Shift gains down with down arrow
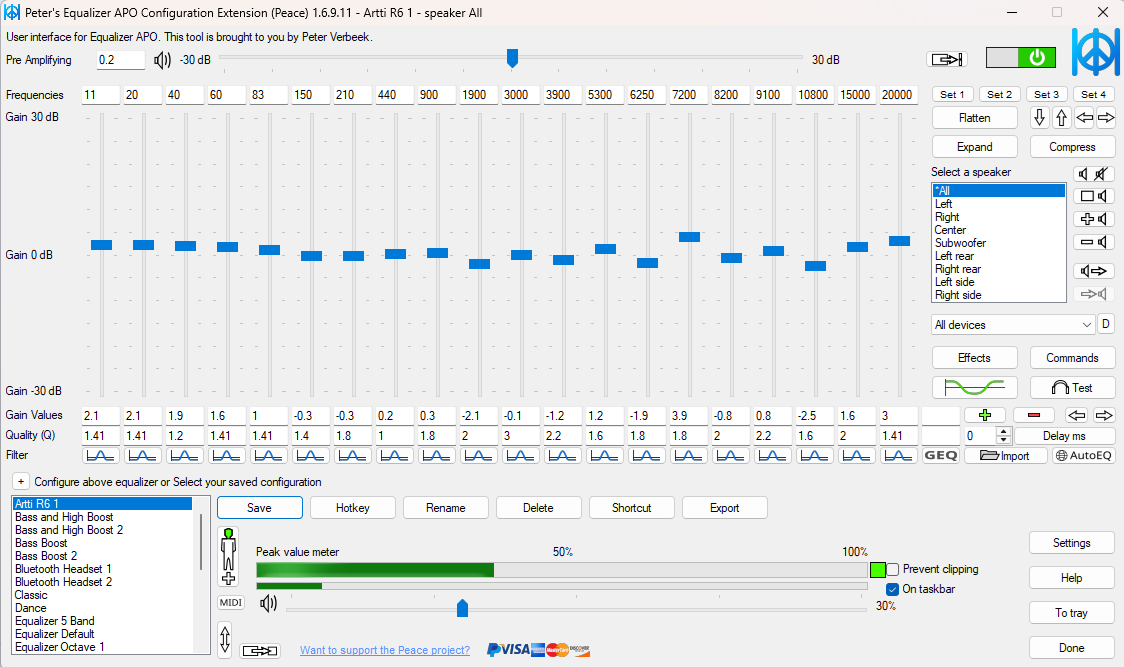This screenshot has width=1124, height=667. tap(1039, 118)
